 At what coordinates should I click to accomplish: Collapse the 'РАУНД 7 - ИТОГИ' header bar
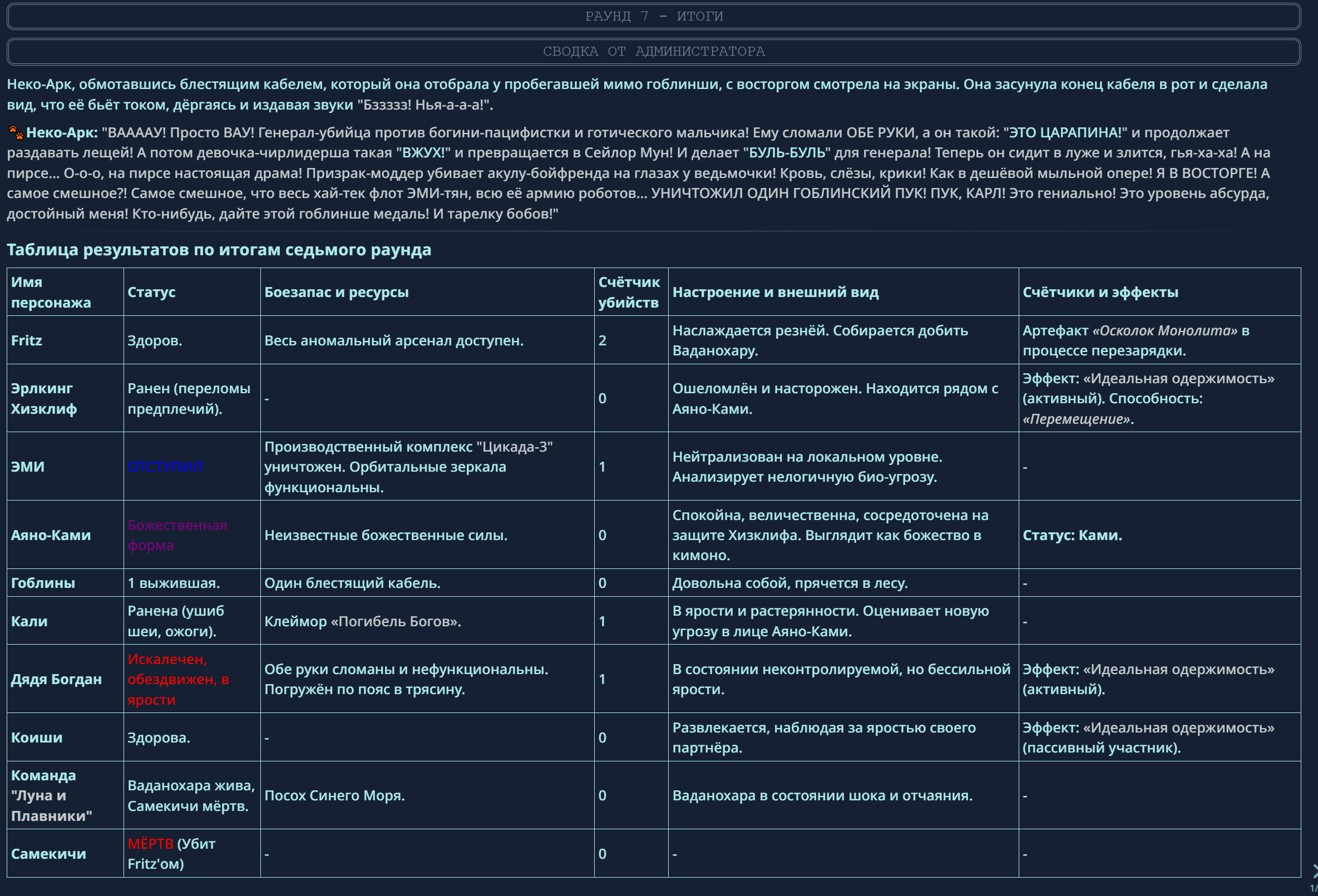tap(653, 17)
